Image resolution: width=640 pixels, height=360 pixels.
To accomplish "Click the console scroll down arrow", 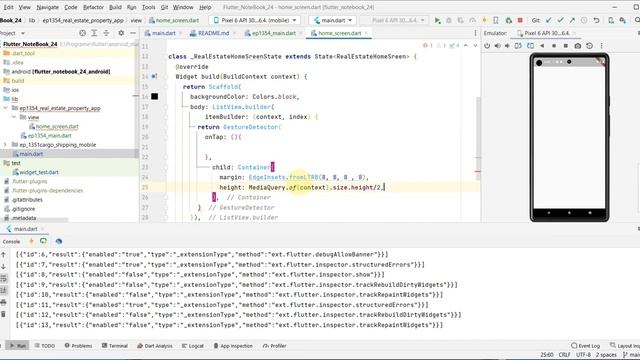I will pyautogui.click(x=4, y=267).
